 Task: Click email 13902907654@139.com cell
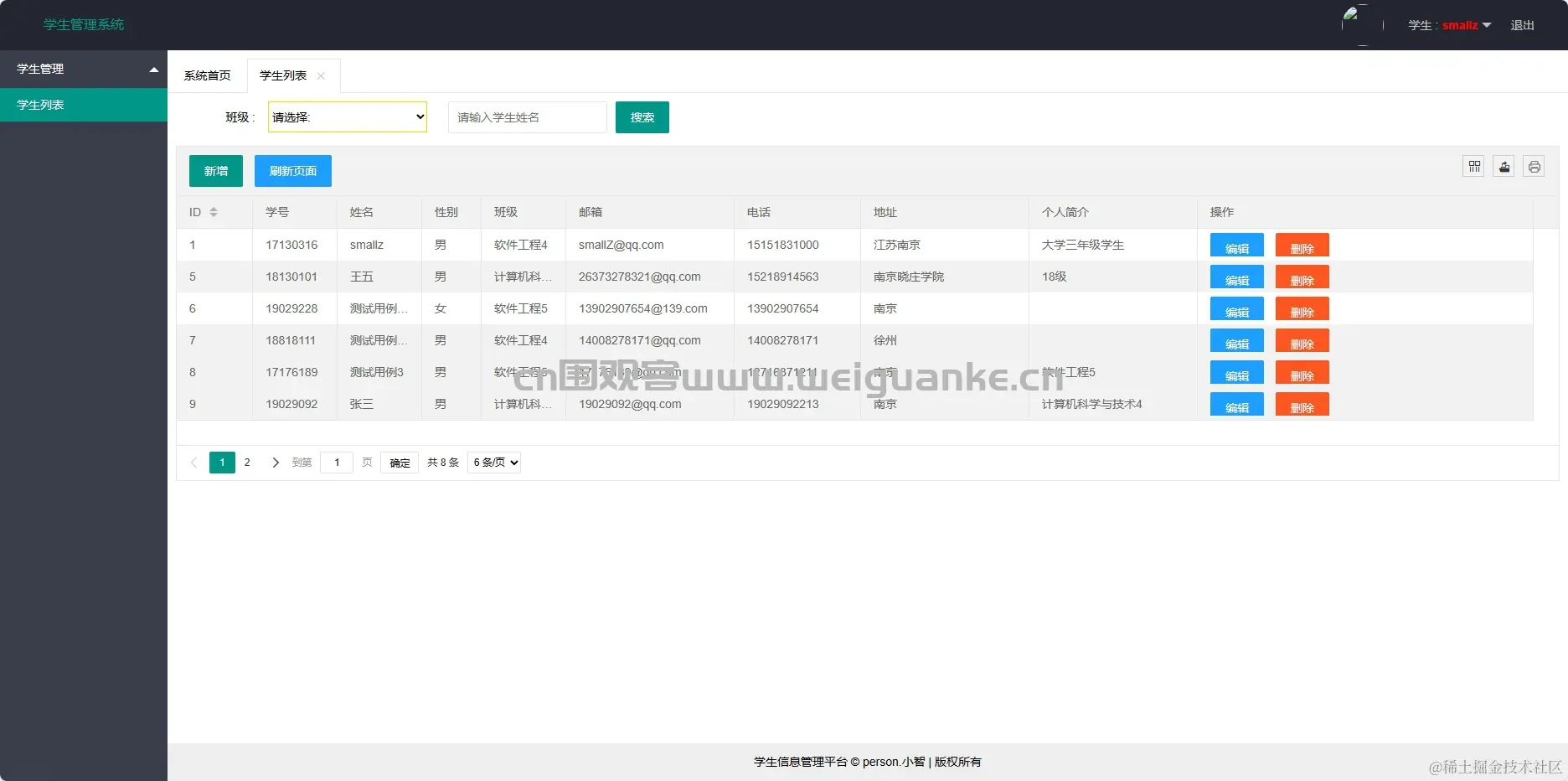point(650,308)
